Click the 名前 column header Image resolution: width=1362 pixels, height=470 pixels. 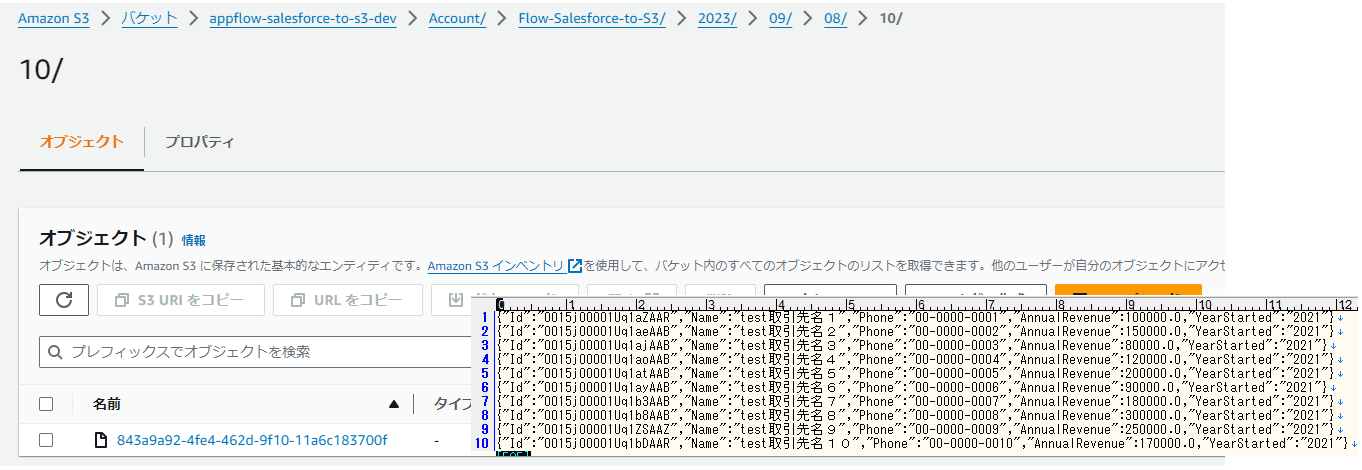pos(107,404)
